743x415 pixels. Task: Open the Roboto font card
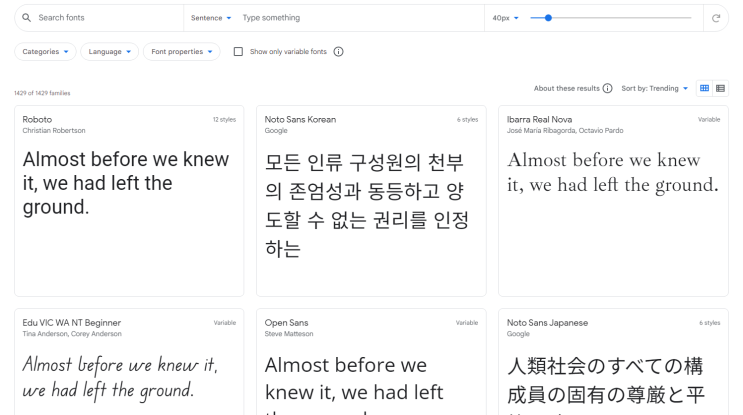coord(129,201)
